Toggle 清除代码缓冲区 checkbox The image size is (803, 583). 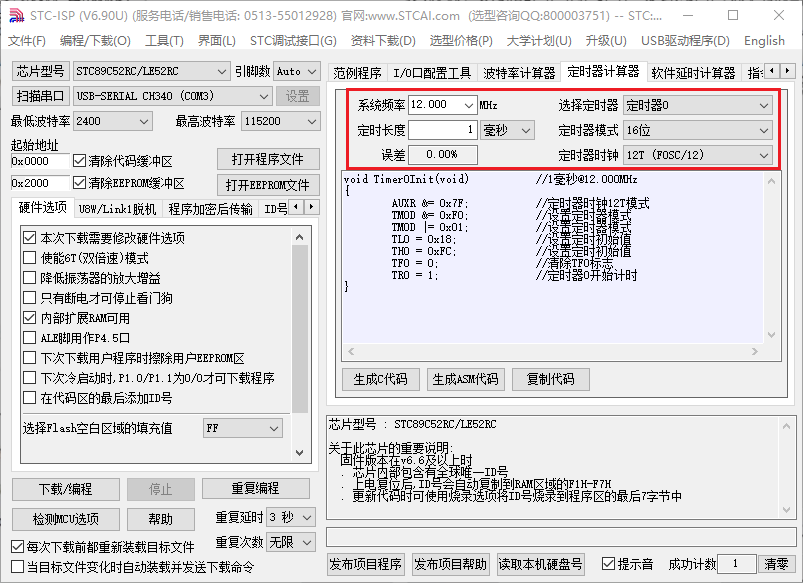[80, 161]
